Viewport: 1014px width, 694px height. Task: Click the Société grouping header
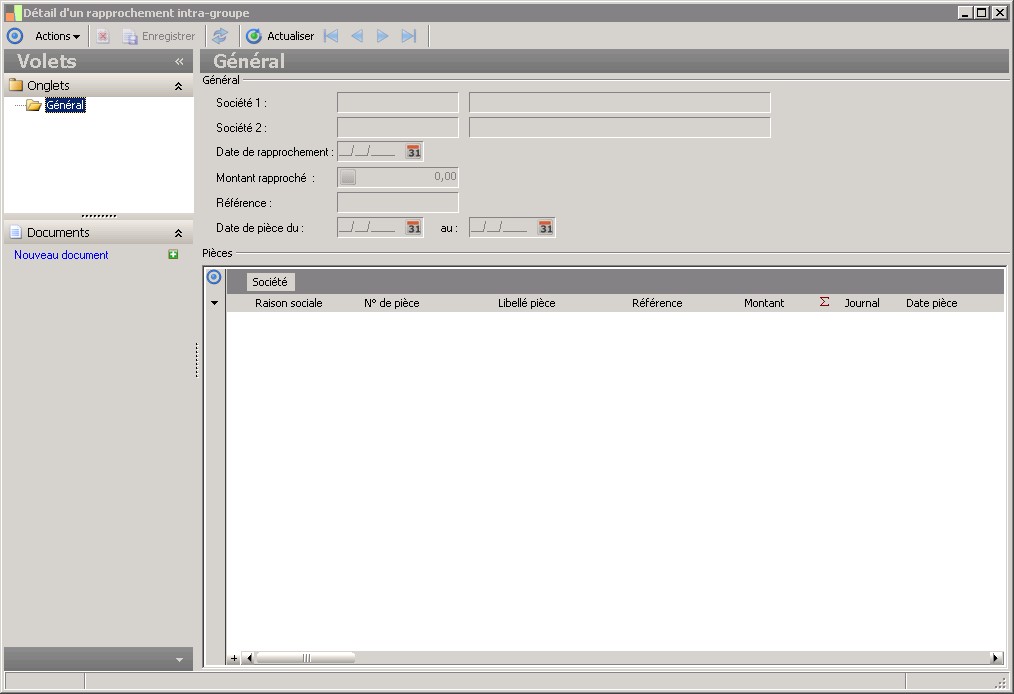tap(270, 282)
